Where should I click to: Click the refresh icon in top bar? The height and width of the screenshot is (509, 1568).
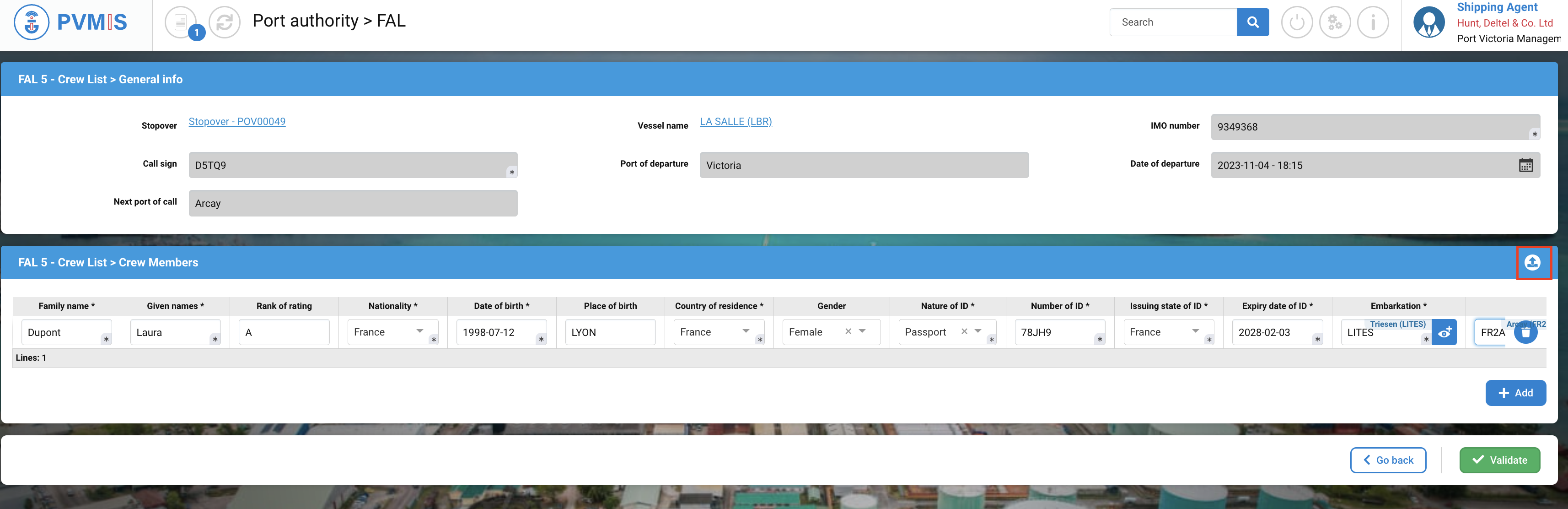(225, 22)
